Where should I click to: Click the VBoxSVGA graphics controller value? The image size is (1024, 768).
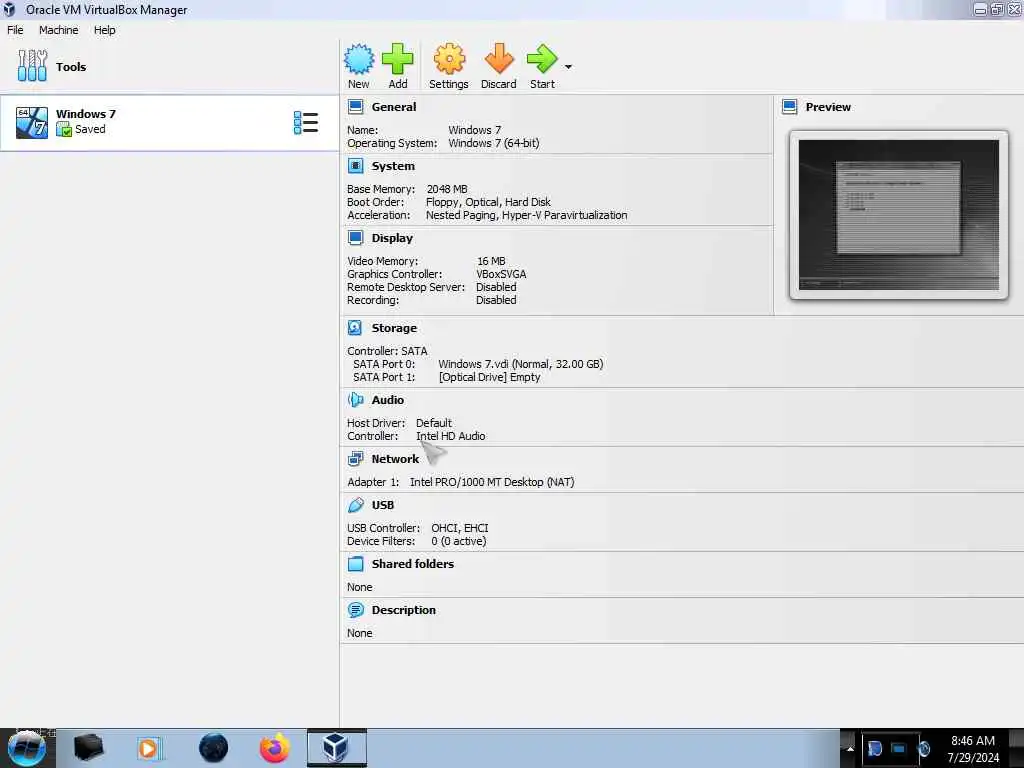click(501, 274)
